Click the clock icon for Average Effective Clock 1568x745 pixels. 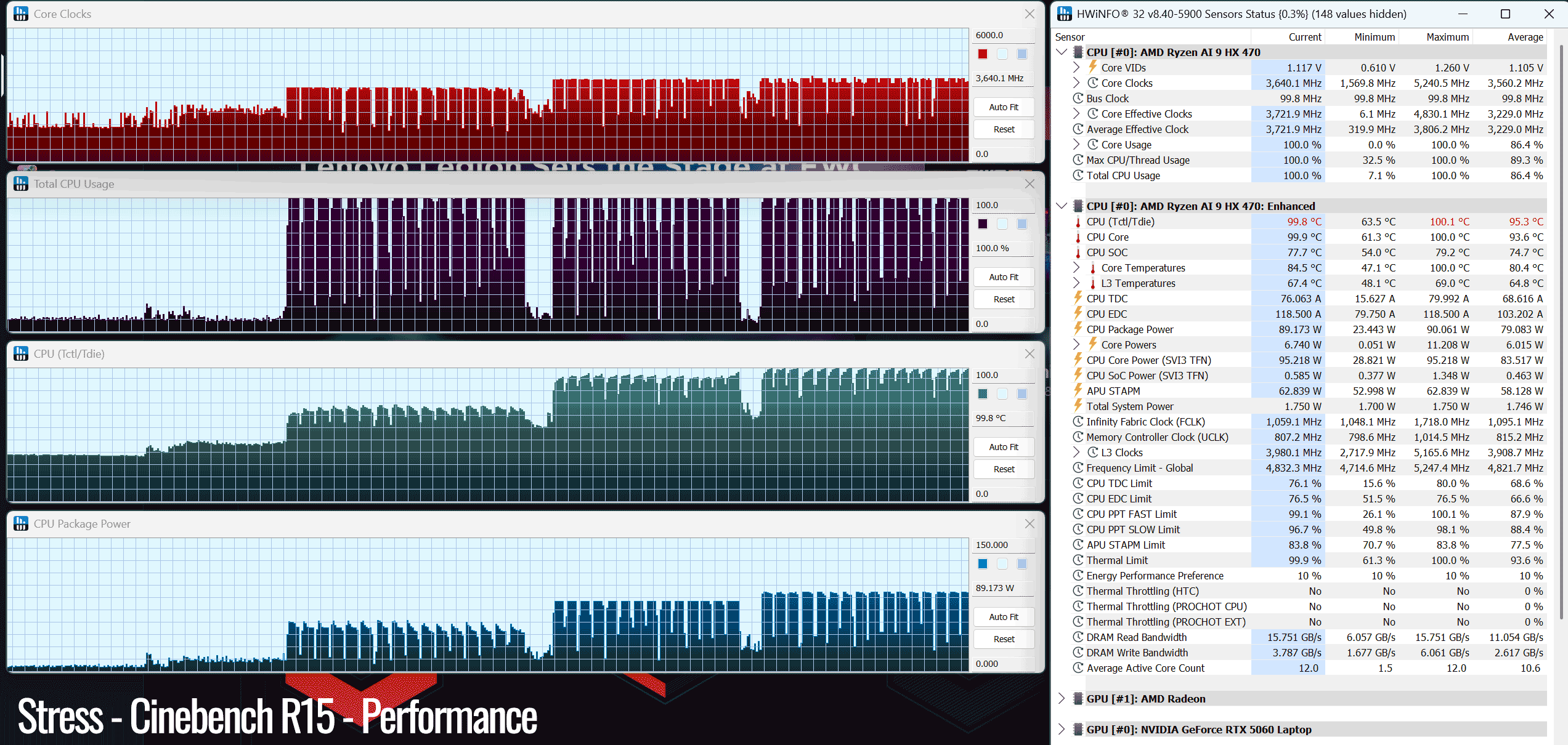point(1078,129)
